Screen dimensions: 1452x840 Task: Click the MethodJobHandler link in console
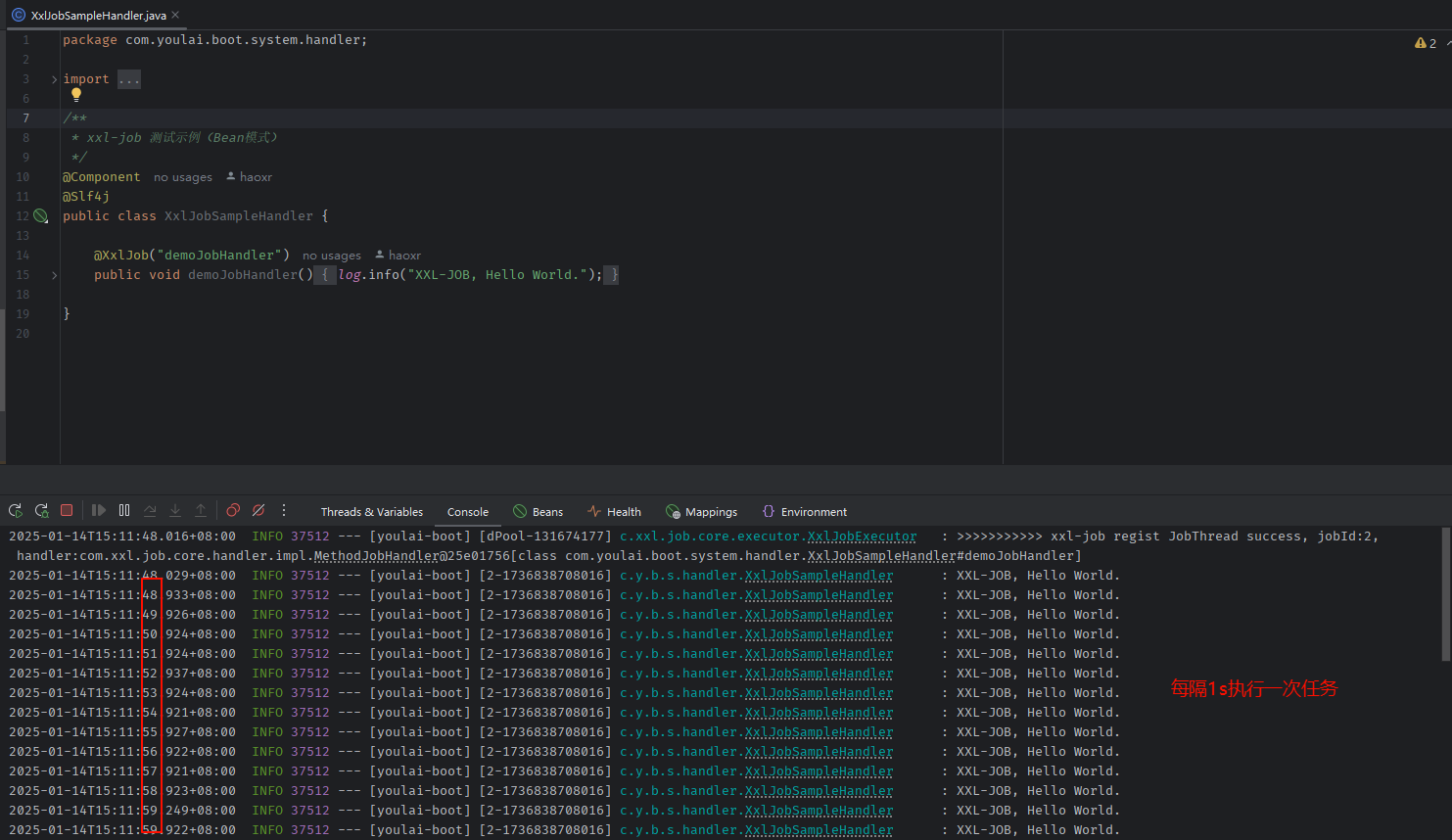[376, 556]
